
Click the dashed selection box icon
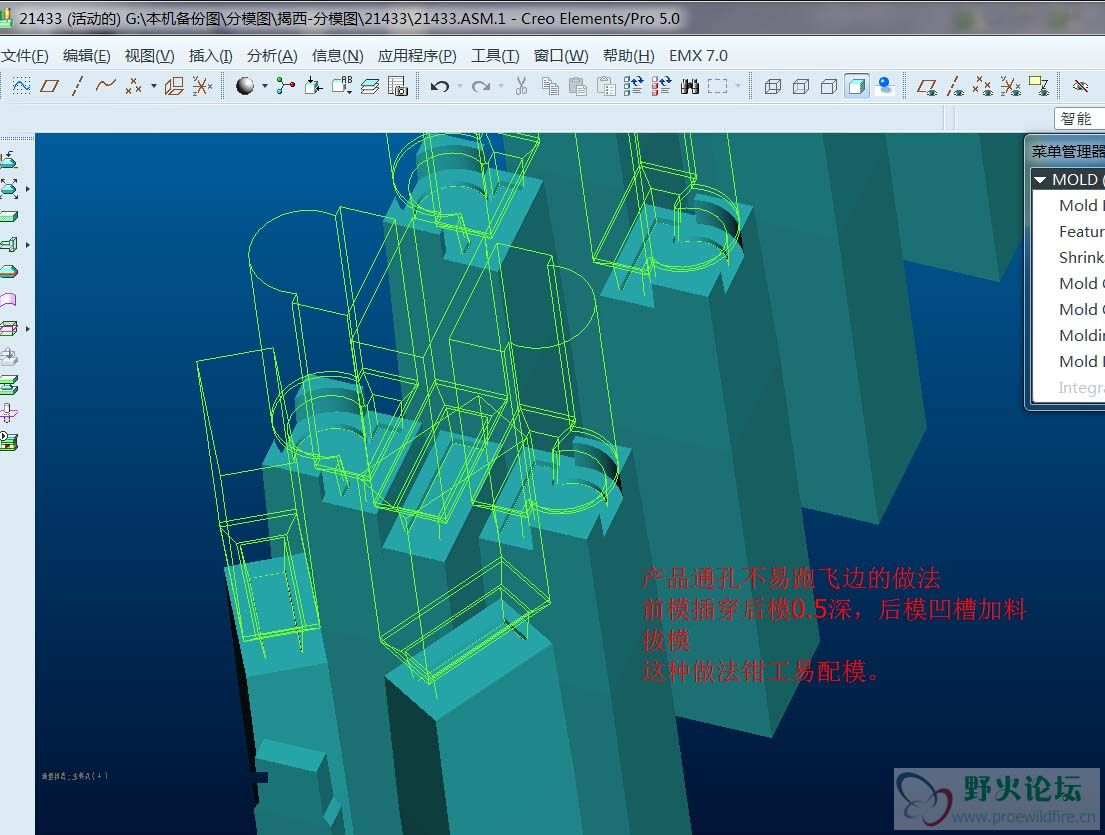[x=717, y=86]
